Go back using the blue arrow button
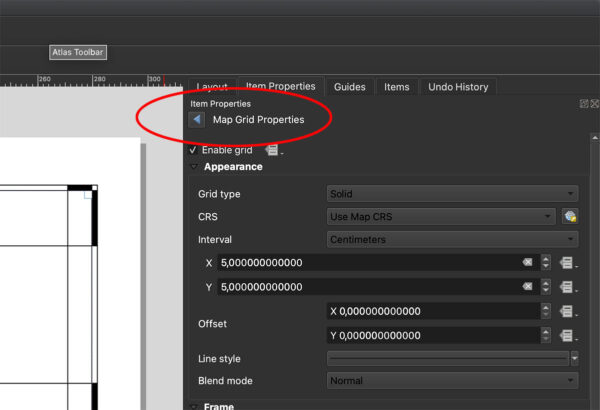Viewport: 600px width, 410px height. pos(197,120)
